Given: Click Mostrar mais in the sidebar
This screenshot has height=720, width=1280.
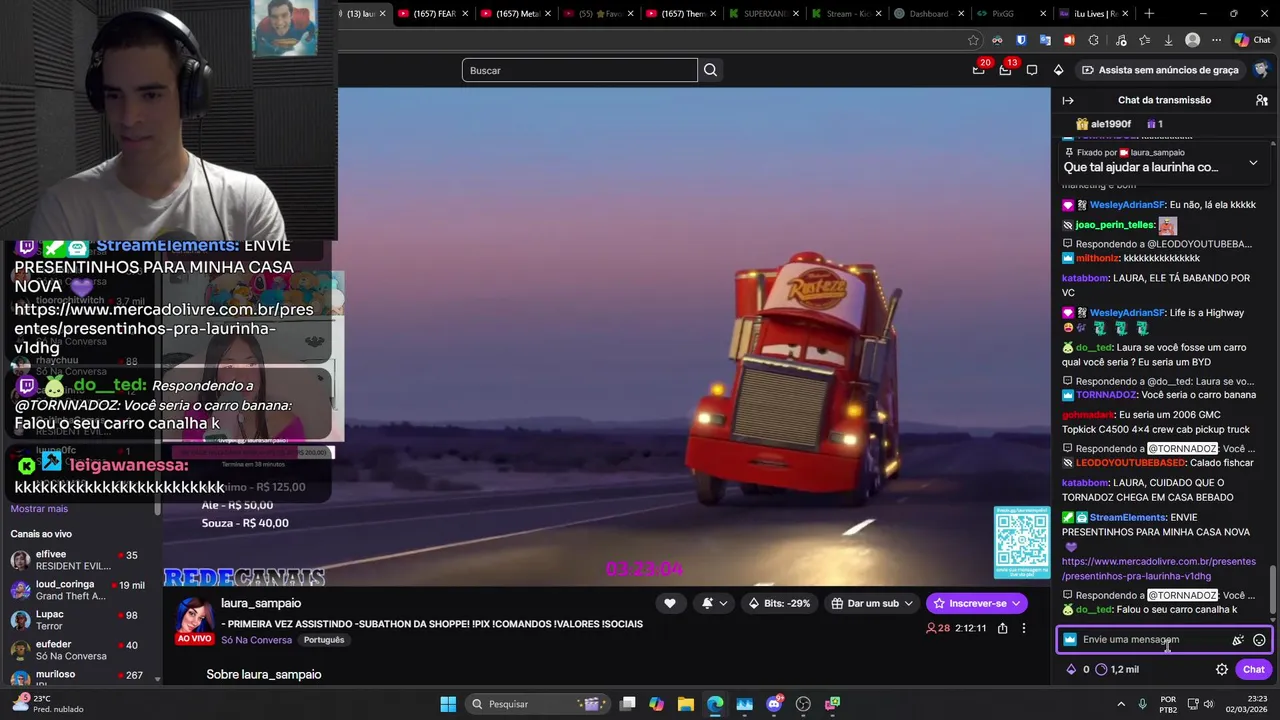Looking at the screenshot, I should [x=39, y=509].
